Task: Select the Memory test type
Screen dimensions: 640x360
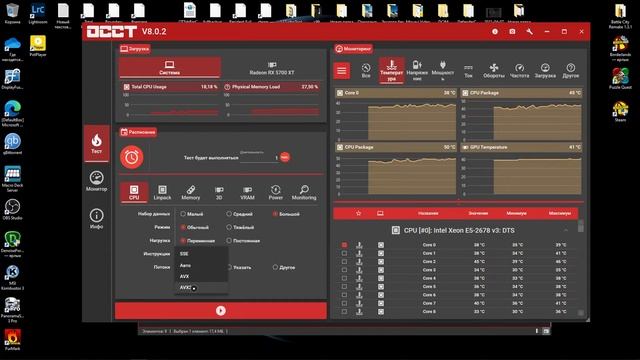Action: pos(191,192)
